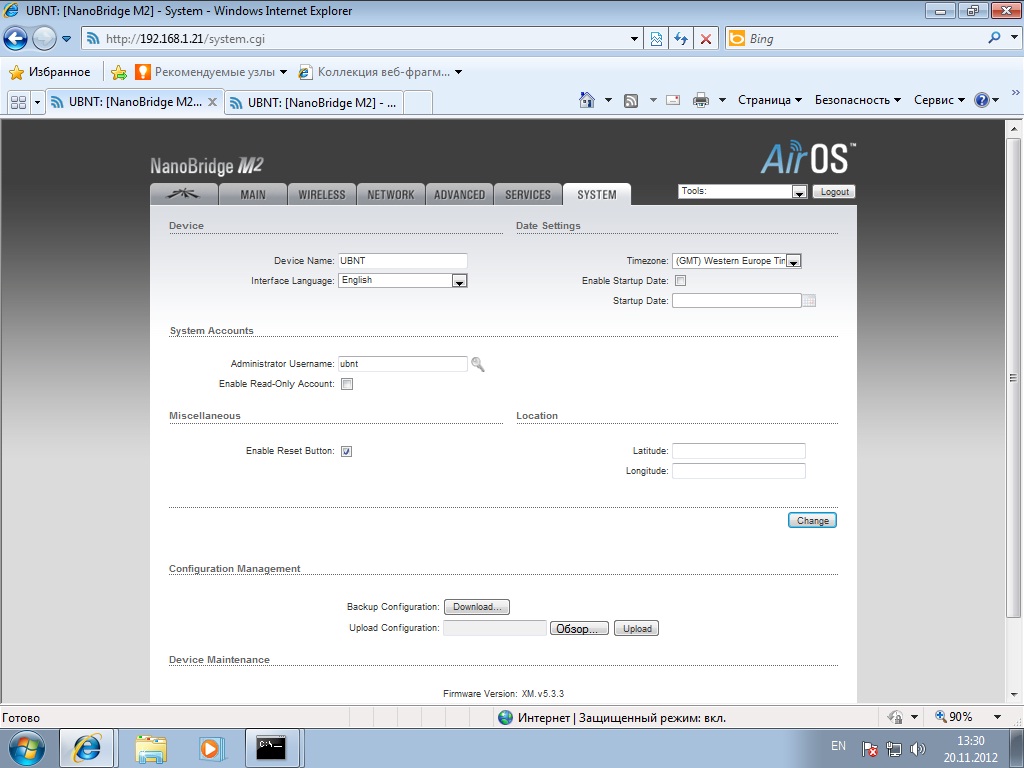
Task: Open the search provider dropdown arrow
Action: pyautogui.click(x=1014, y=38)
